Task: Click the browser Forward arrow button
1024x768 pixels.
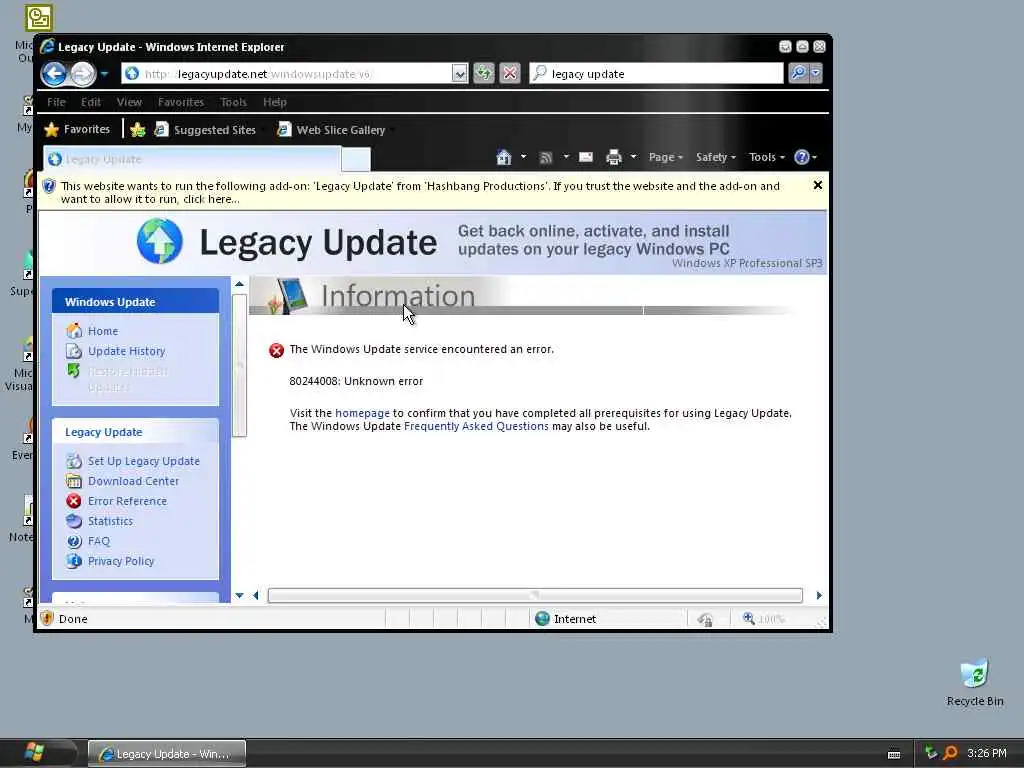Action: pyautogui.click(x=83, y=74)
